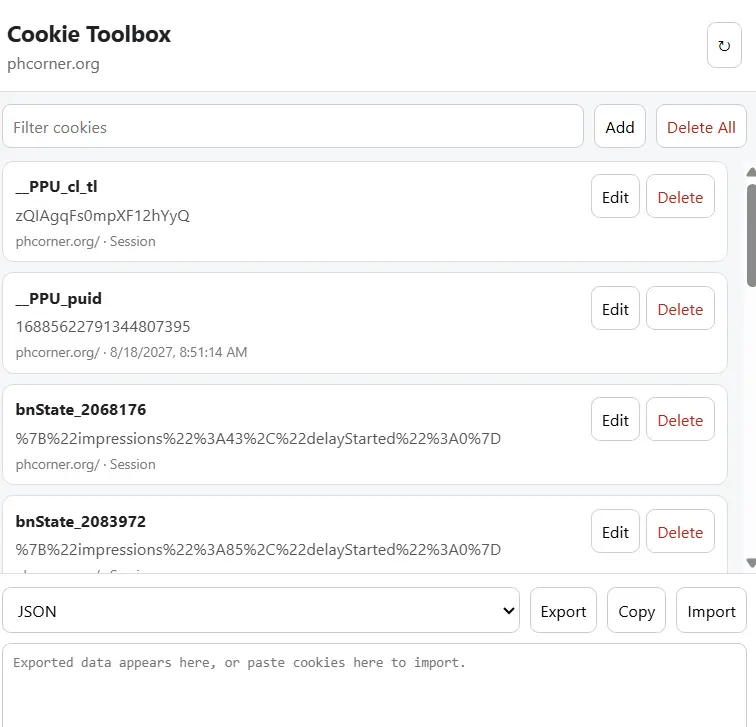Click the cookie list scrollbar thumb
The image size is (756, 727).
coord(751,235)
